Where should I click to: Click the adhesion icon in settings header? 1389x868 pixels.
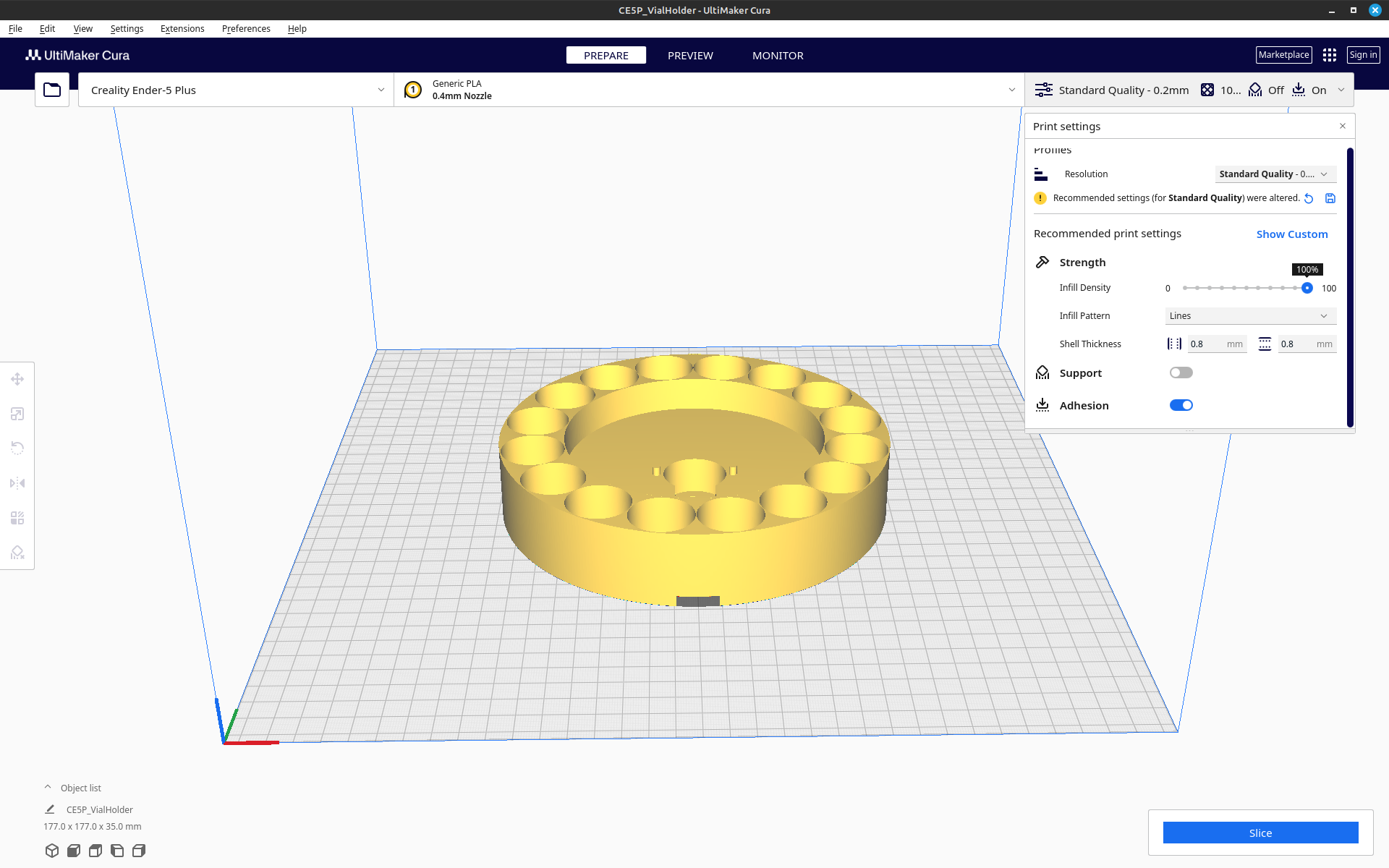pyautogui.click(x=1299, y=90)
